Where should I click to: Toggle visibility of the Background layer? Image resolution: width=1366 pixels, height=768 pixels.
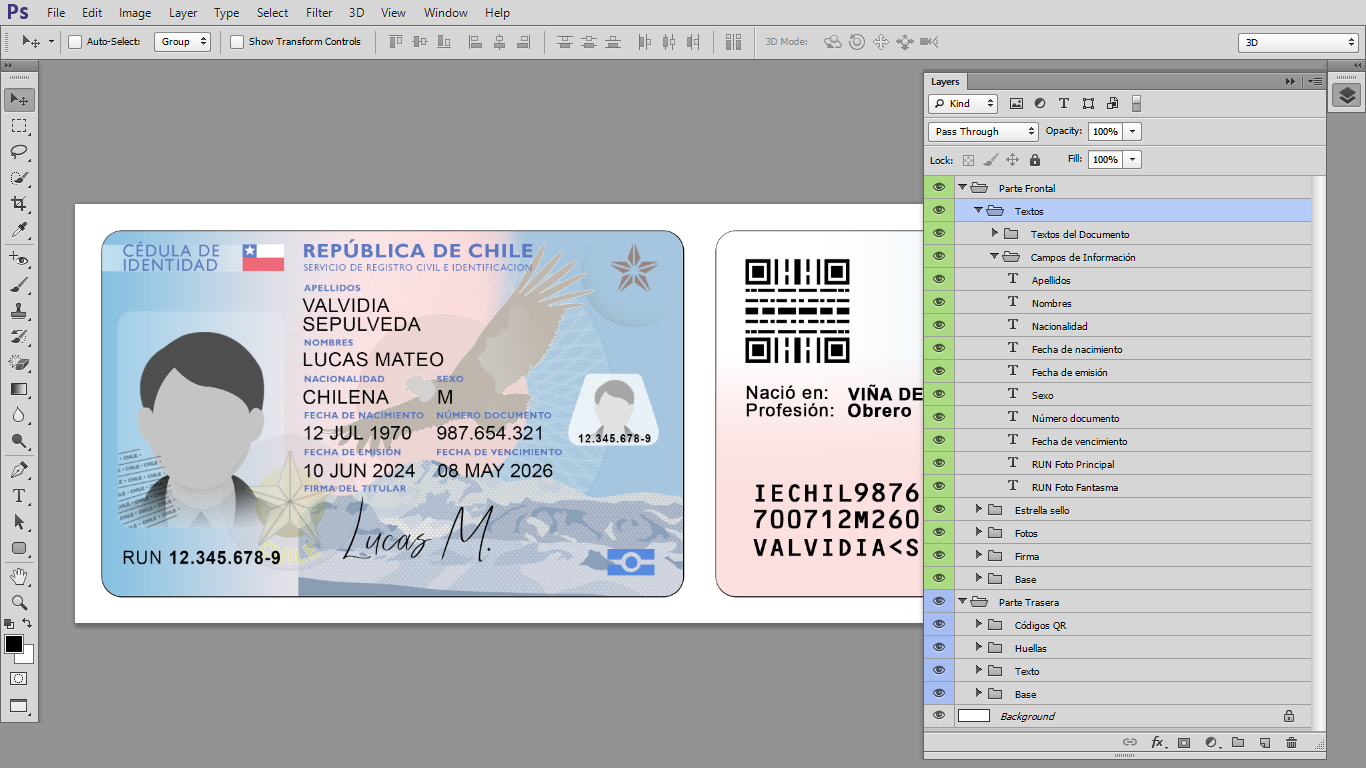tap(939, 715)
